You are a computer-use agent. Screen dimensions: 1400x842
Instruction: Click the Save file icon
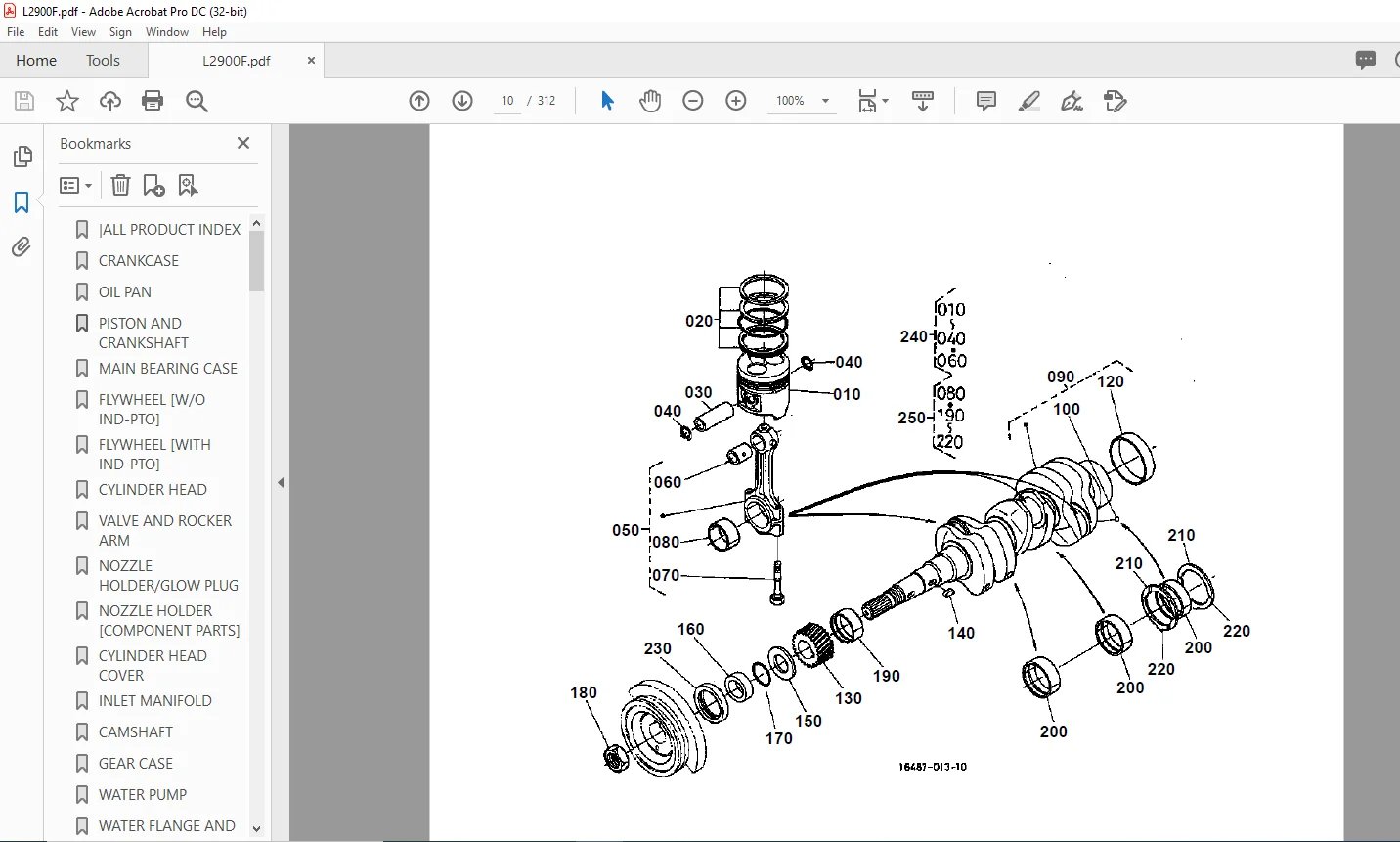[x=24, y=101]
